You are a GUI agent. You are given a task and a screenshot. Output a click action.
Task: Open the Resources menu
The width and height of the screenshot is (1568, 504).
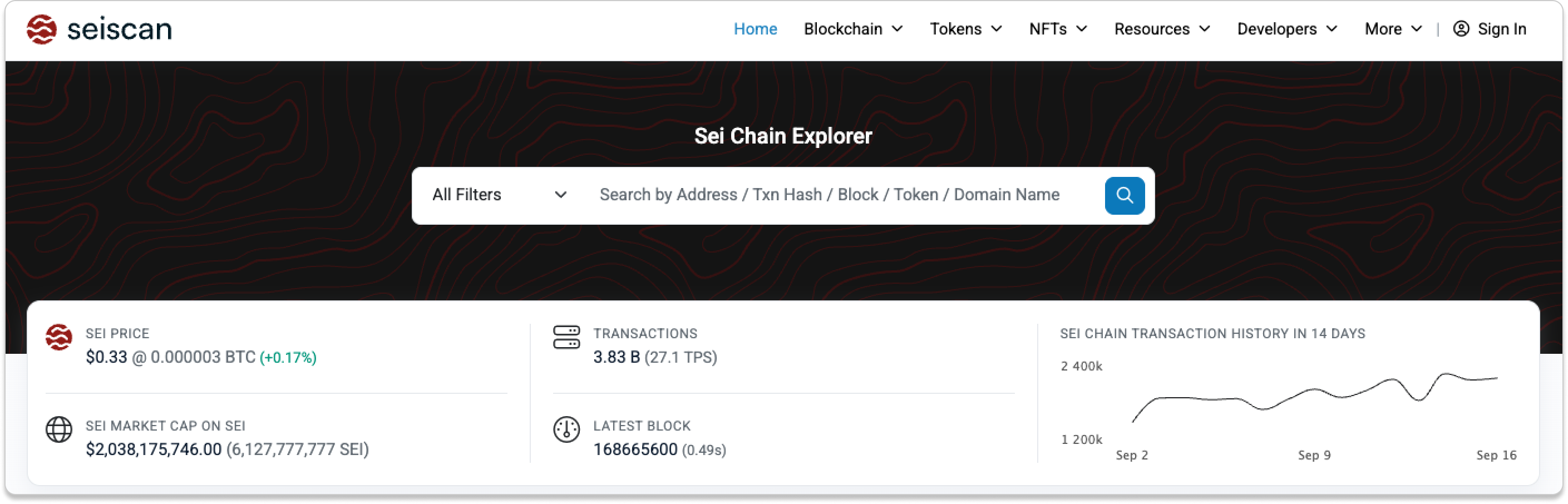1162,28
